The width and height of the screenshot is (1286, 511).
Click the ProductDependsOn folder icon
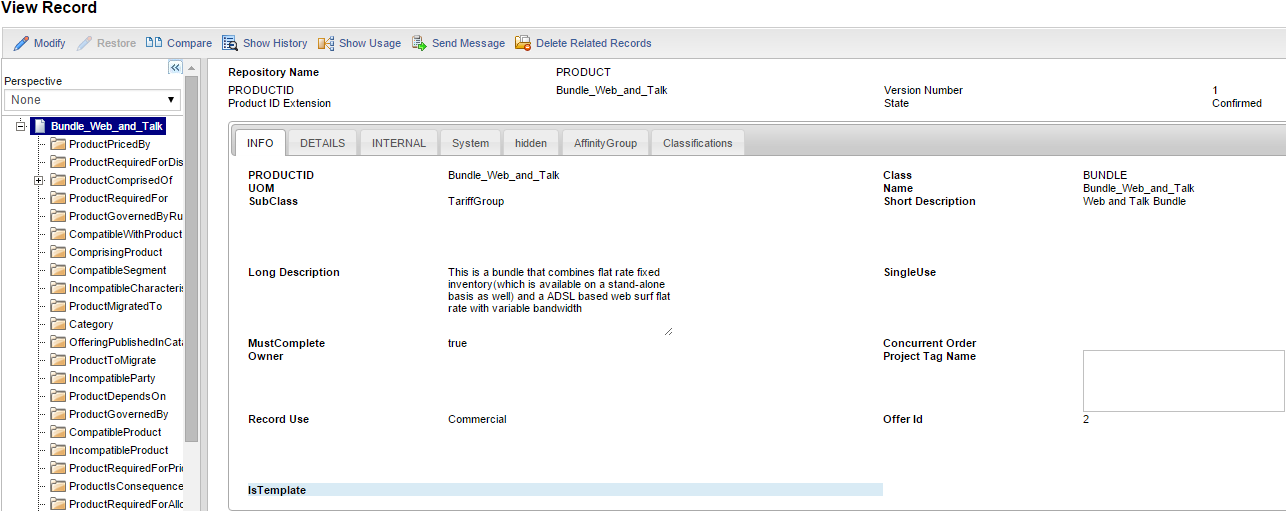coord(58,396)
